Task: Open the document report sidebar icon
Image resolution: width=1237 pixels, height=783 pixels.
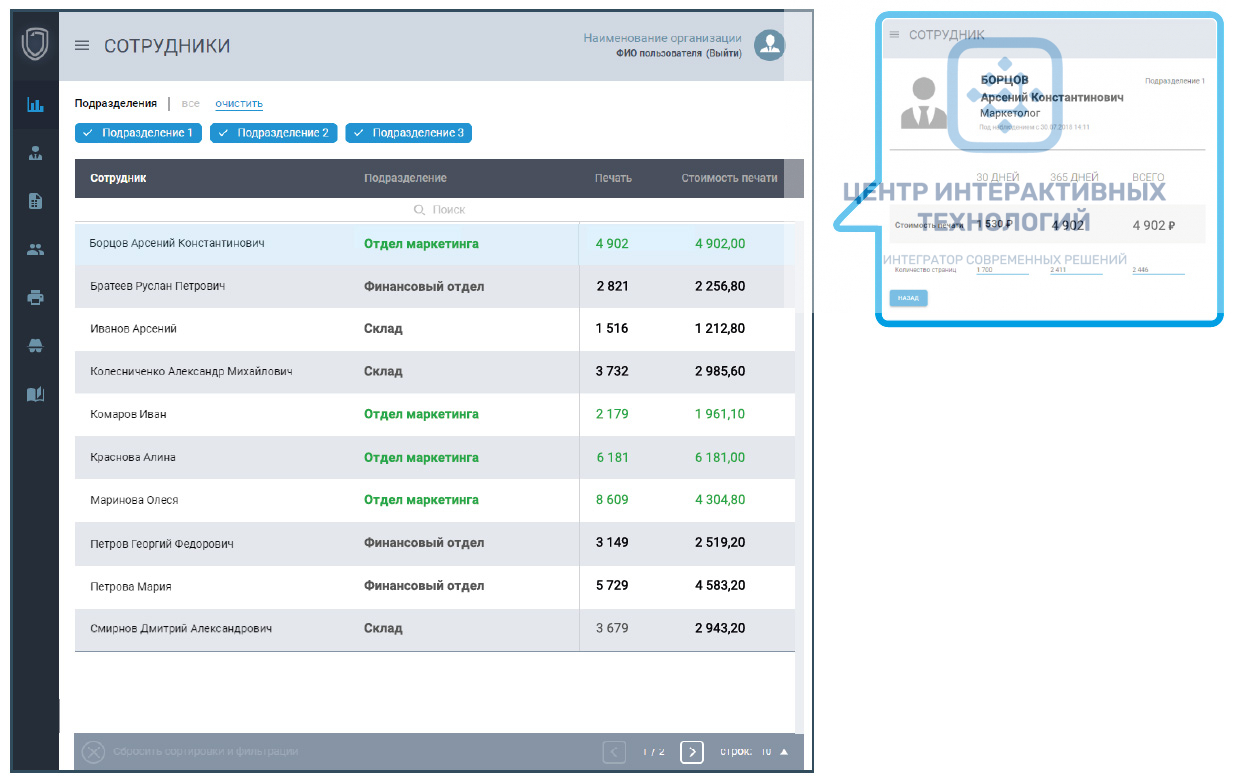Action: pyautogui.click(x=35, y=201)
